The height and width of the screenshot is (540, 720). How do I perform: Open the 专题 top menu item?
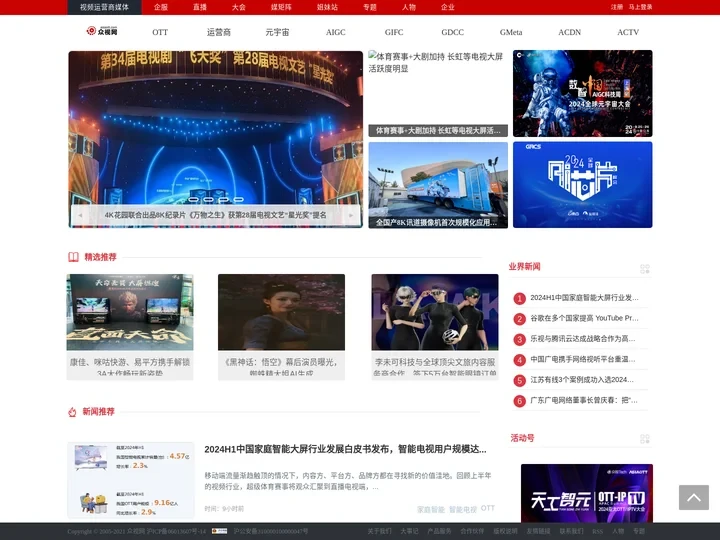point(370,7)
